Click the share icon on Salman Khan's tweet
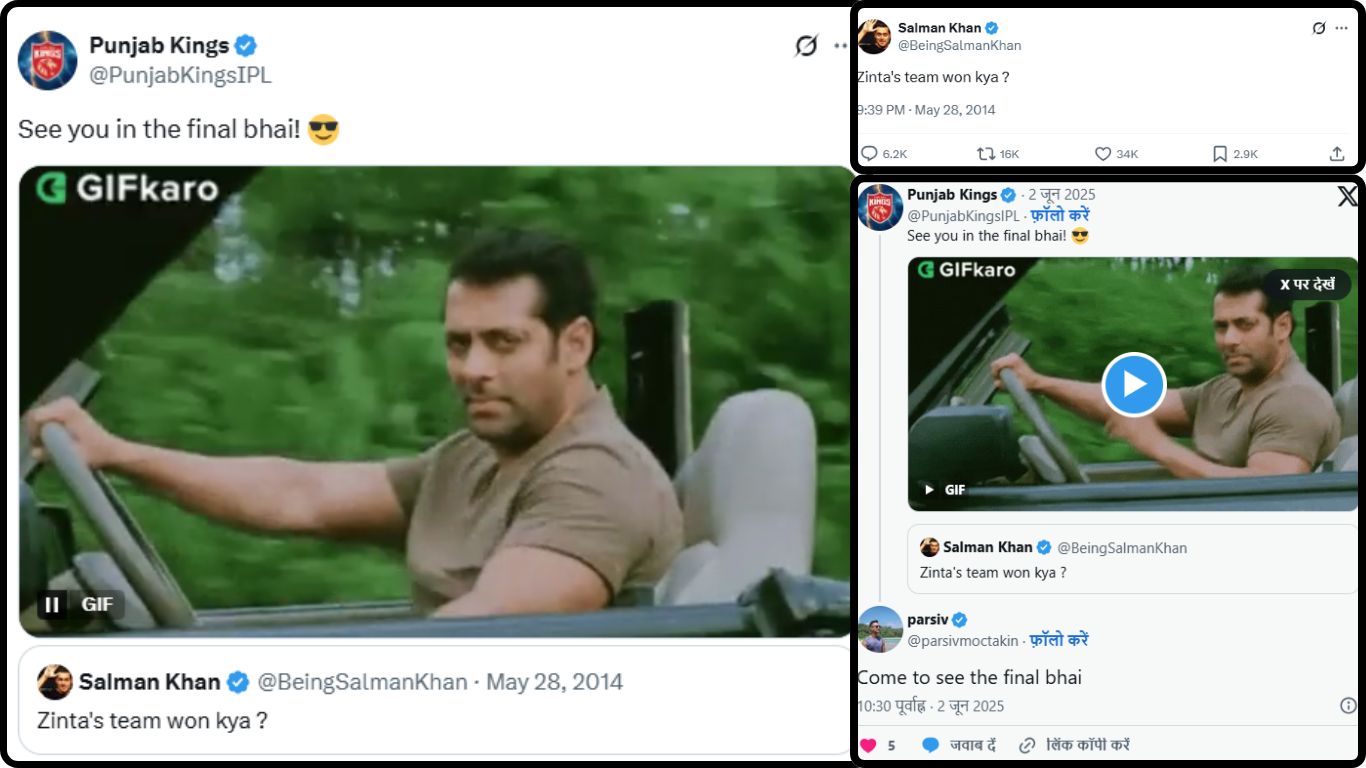1366x768 pixels. (x=1337, y=154)
